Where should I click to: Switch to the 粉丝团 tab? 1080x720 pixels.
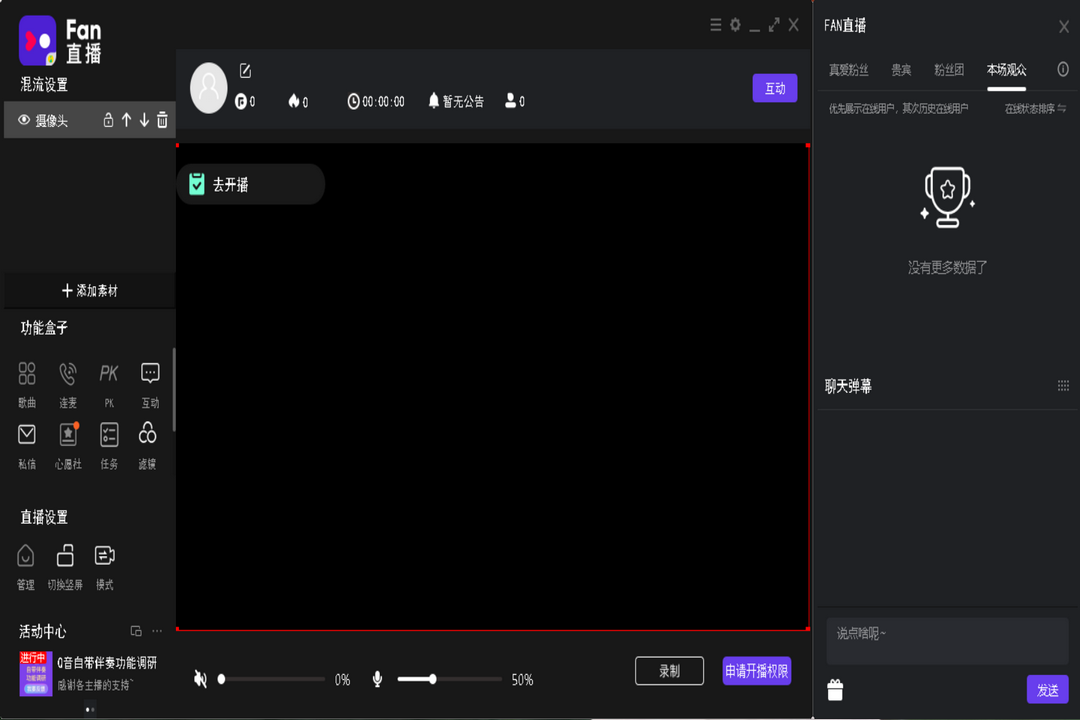tap(950, 70)
